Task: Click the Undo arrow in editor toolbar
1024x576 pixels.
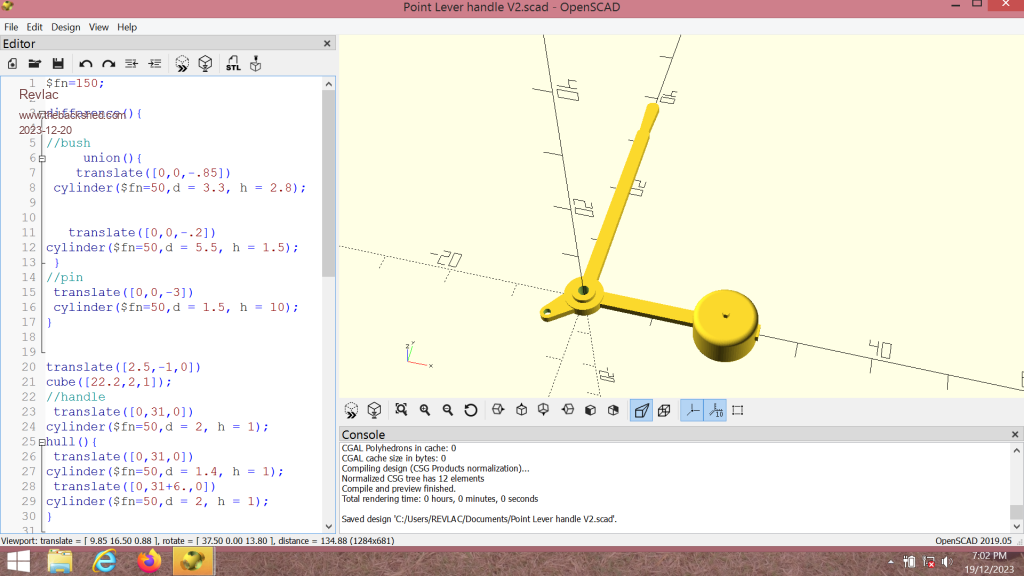Action: click(86, 64)
